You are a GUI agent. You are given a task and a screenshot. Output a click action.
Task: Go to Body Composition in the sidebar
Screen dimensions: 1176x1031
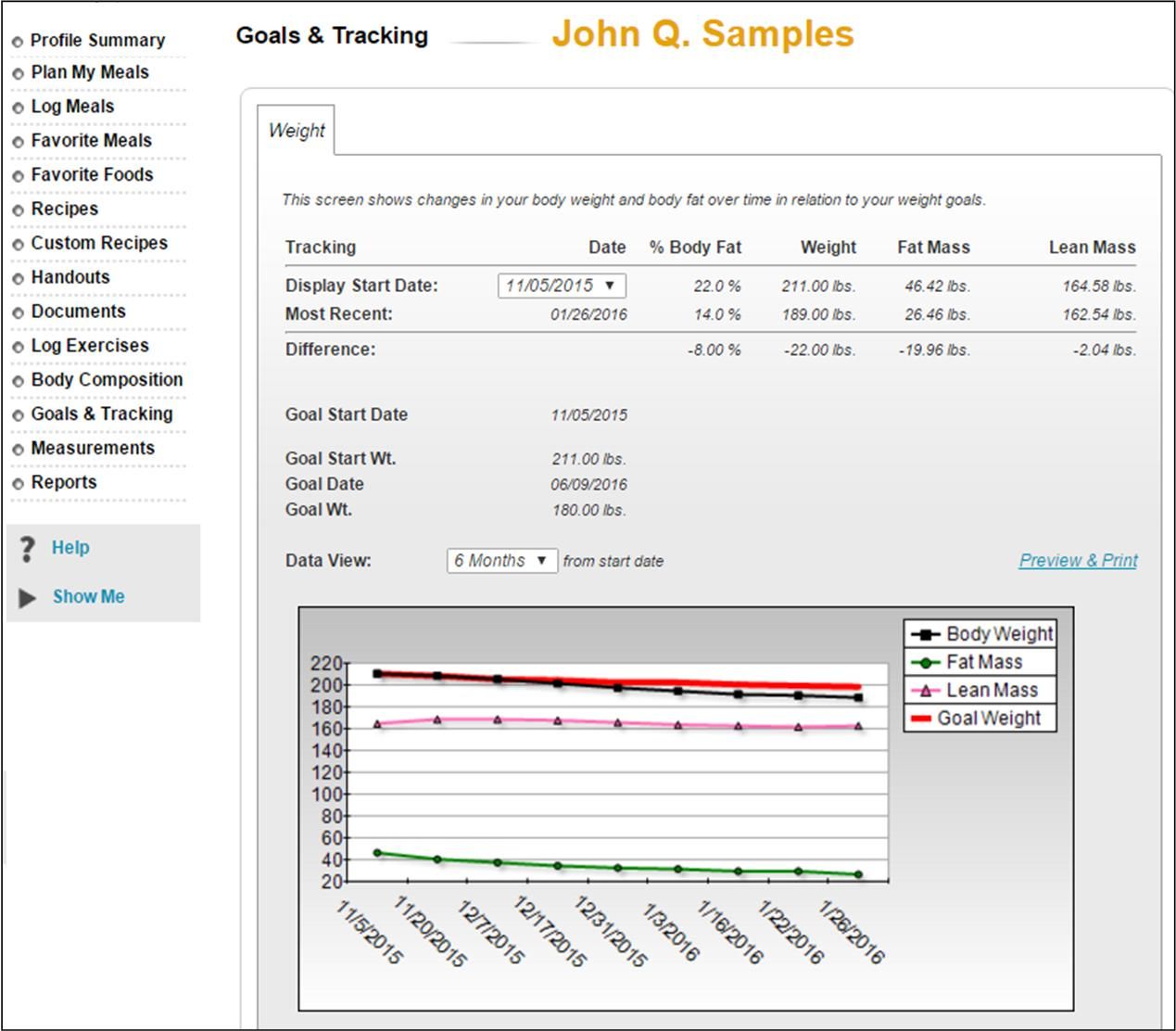[107, 380]
